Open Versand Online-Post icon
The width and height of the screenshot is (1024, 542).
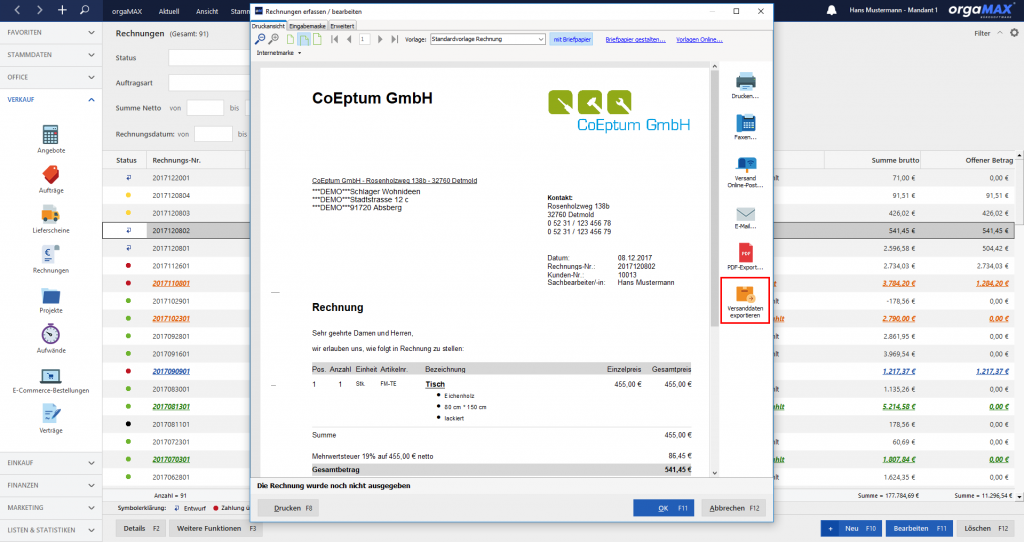click(x=745, y=165)
